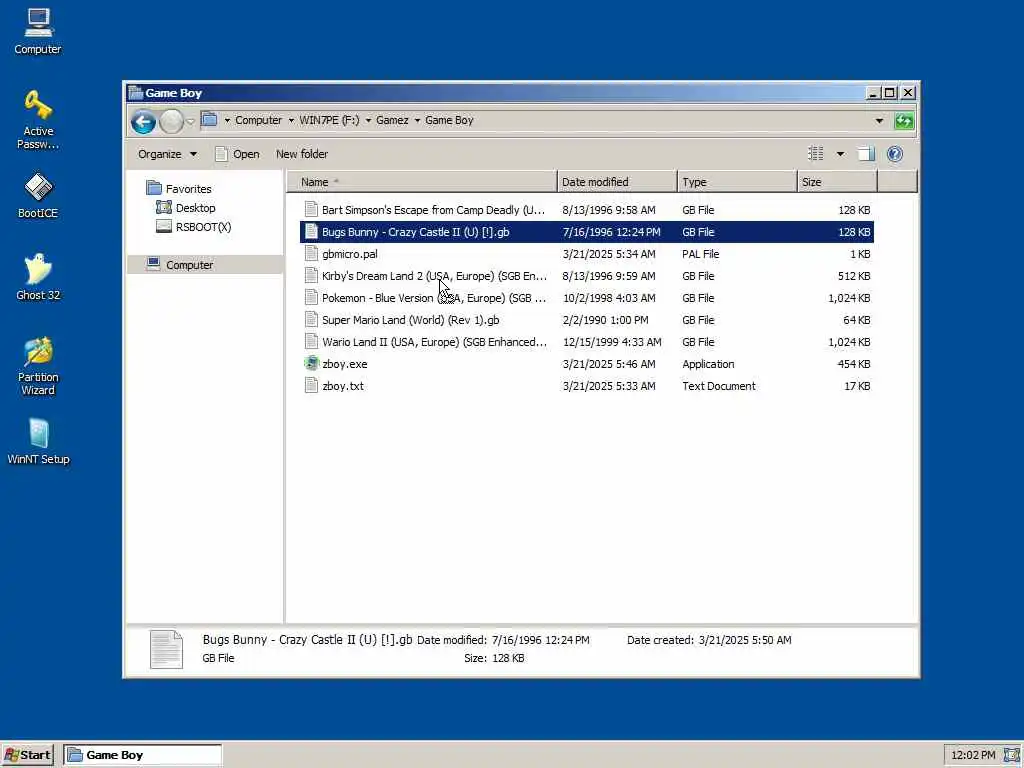Open the address bar history dropdown
This screenshot has height=768, width=1024.
[x=879, y=121]
